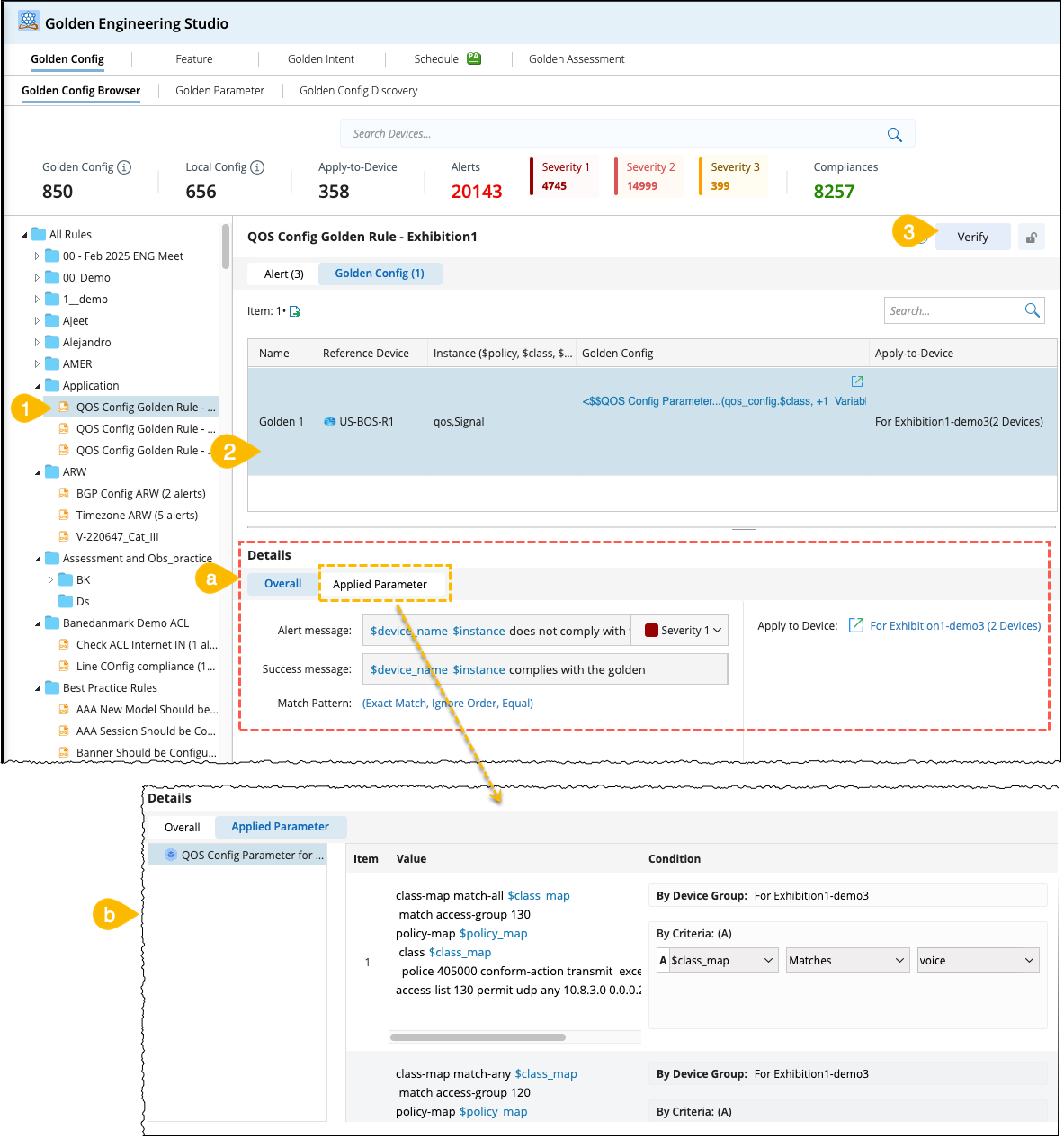The width and height of the screenshot is (1064, 1139).
Task: Click the Match Pattern link (Exact Match, Ignore Order, Equal)
Action: pos(448,703)
